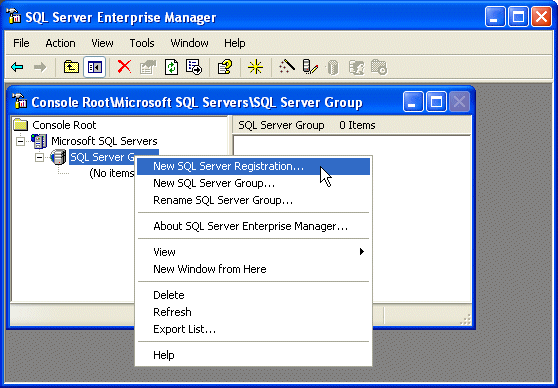Choose Help in the context menu
This screenshot has width=558, height=388.
(253, 355)
